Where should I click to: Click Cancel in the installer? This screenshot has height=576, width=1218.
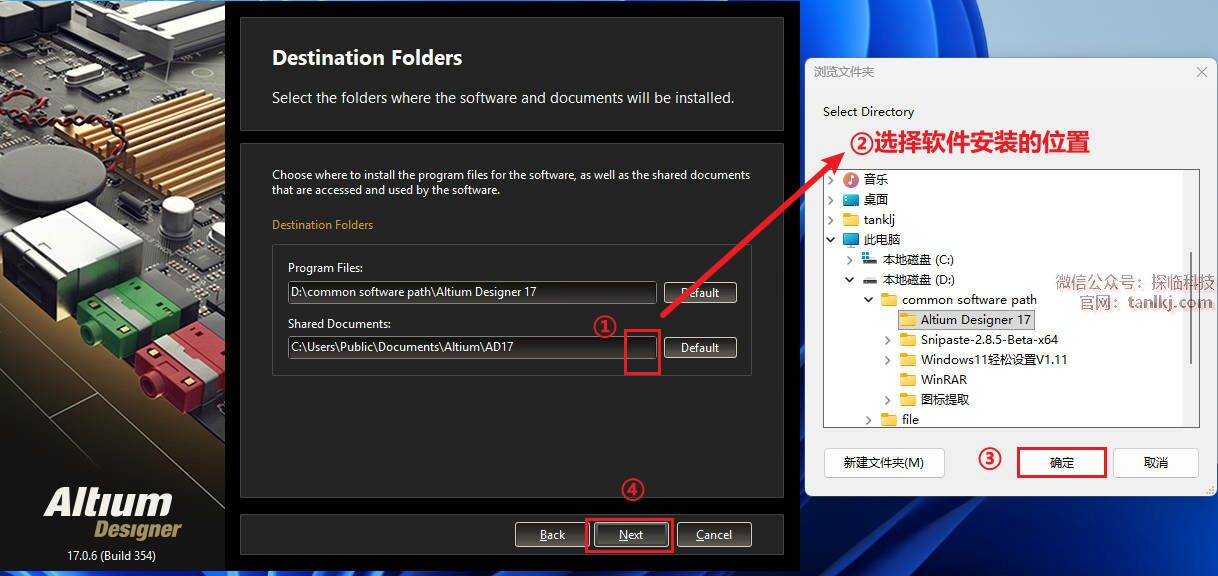point(714,535)
